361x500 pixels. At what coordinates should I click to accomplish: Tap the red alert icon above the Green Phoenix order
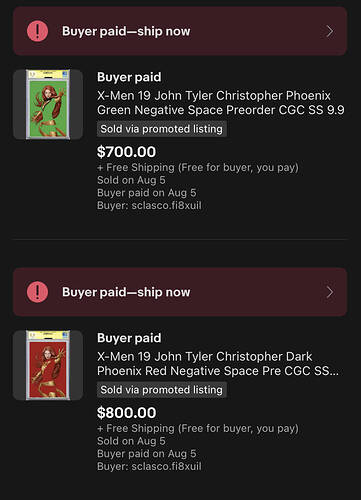pos(37,31)
